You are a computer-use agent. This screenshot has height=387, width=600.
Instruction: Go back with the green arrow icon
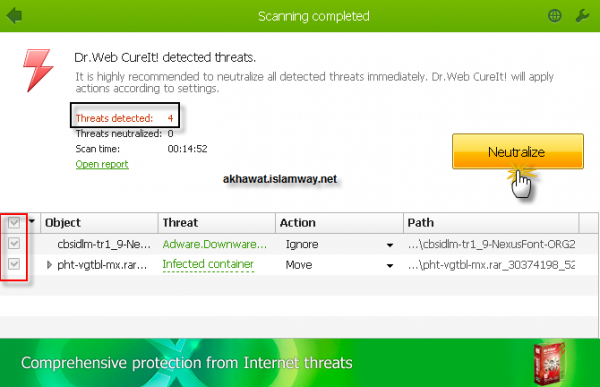pos(14,16)
